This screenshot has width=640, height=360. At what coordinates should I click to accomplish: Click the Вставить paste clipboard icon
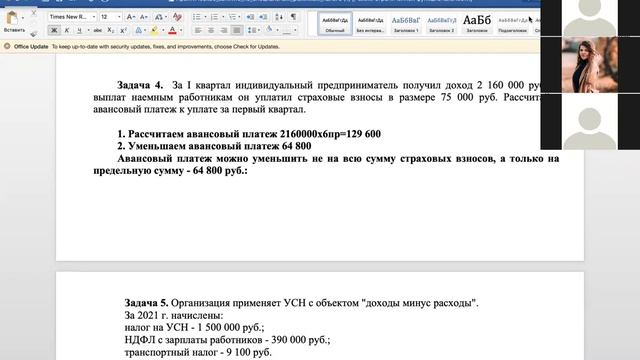click(x=12, y=18)
